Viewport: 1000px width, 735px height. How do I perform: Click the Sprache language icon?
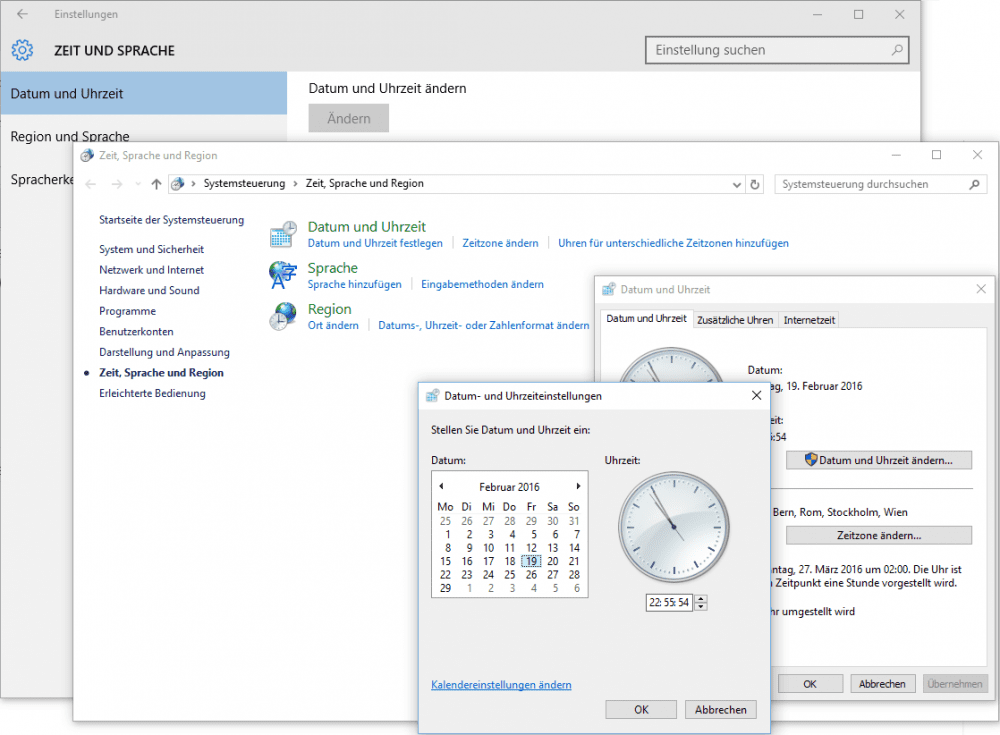[282, 275]
